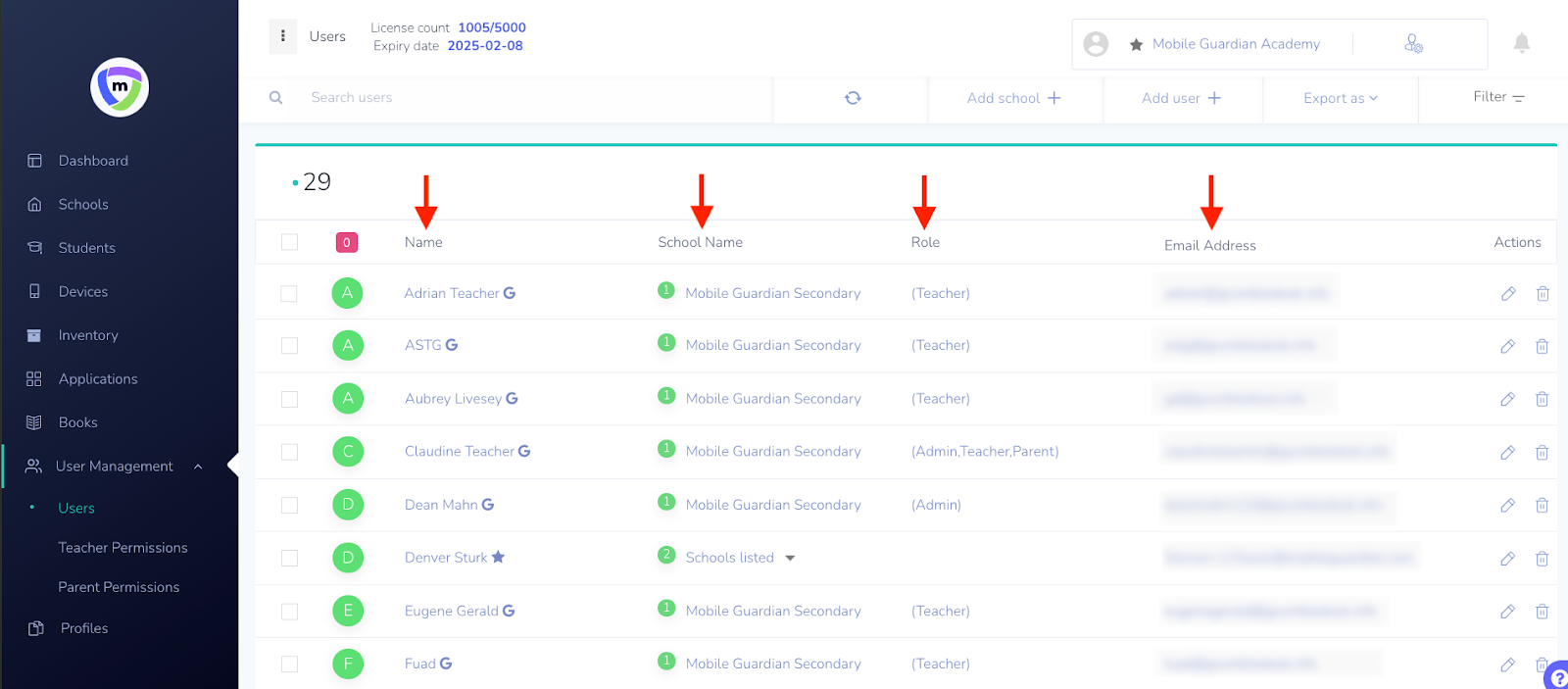The image size is (1568, 689).
Task: Click the edit pencil for Adrian Teacher
Action: pyautogui.click(x=1508, y=293)
